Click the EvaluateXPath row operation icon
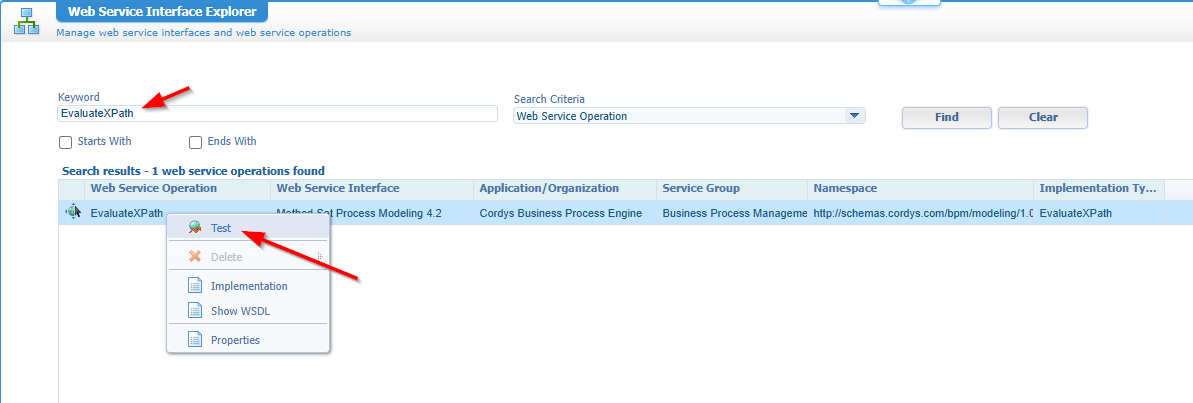The image size is (1193, 403). click(x=73, y=212)
